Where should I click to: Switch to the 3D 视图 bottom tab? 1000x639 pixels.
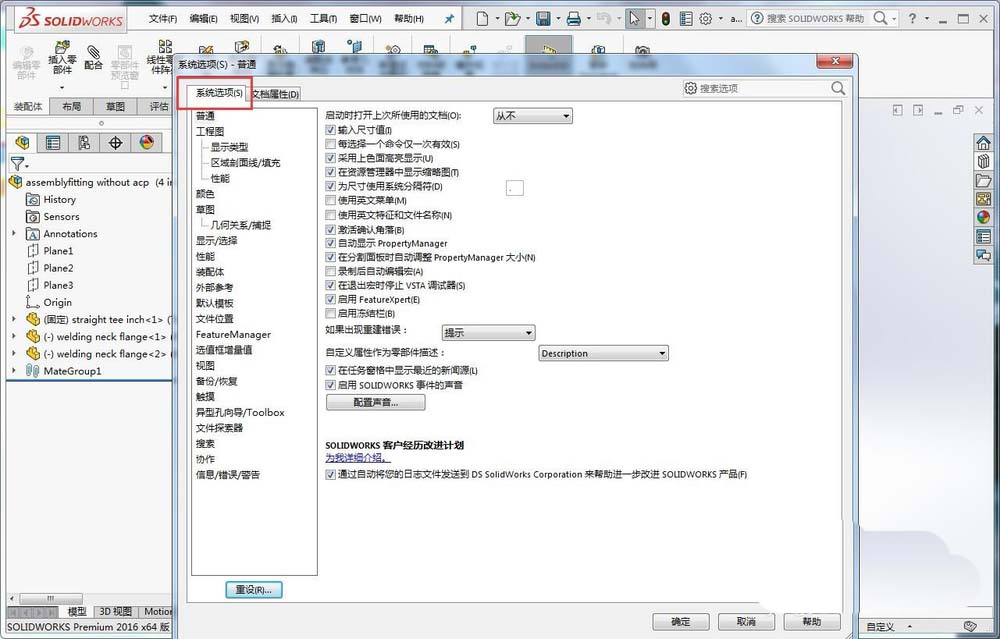tap(115, 611)
